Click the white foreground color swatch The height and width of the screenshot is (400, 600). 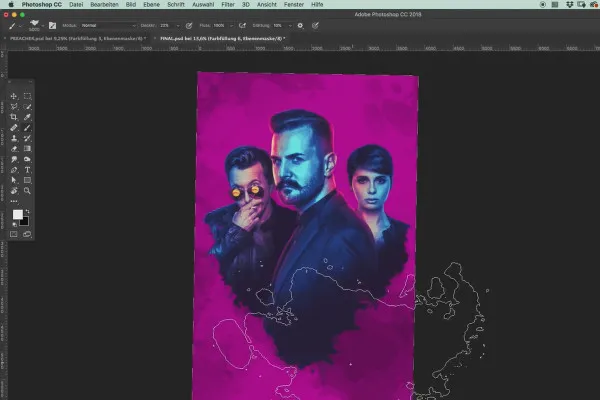(x=17, y=215)
